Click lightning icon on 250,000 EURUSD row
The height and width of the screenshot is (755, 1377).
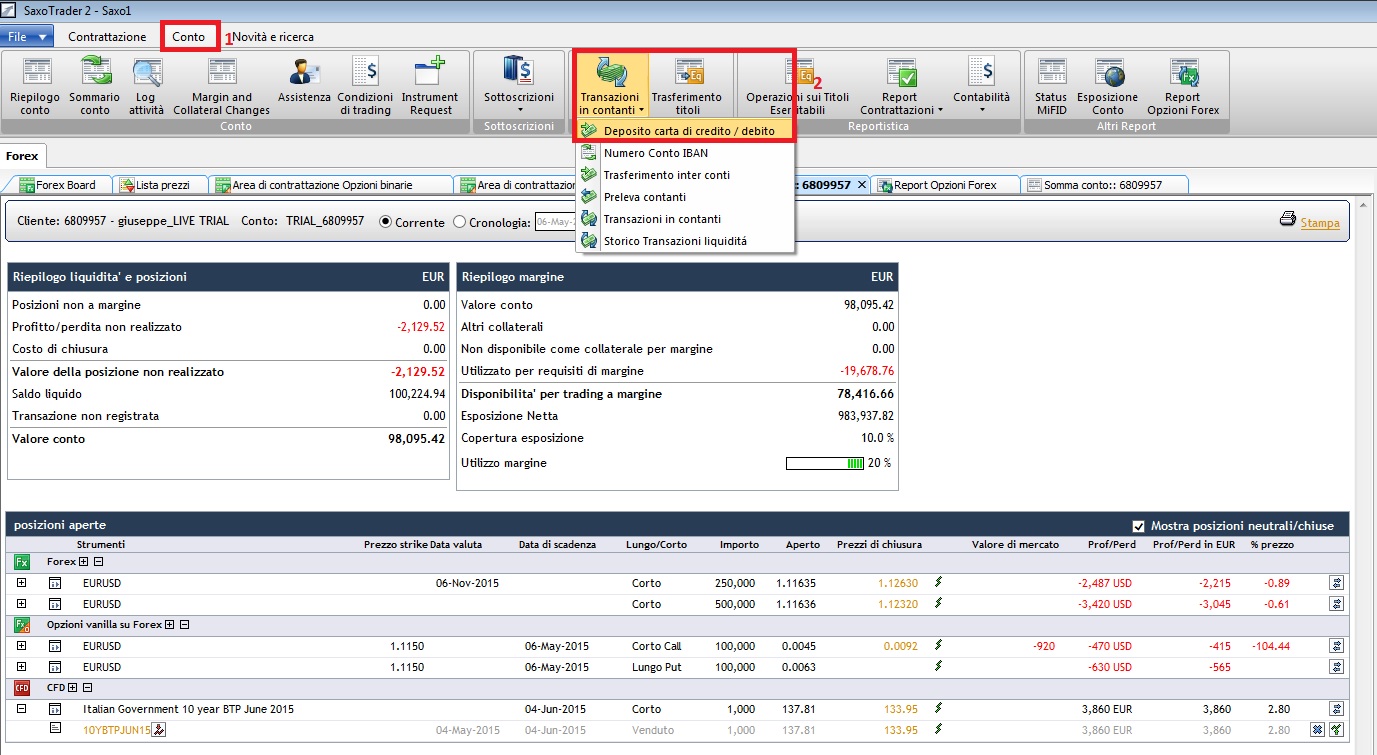click(938, 582)
